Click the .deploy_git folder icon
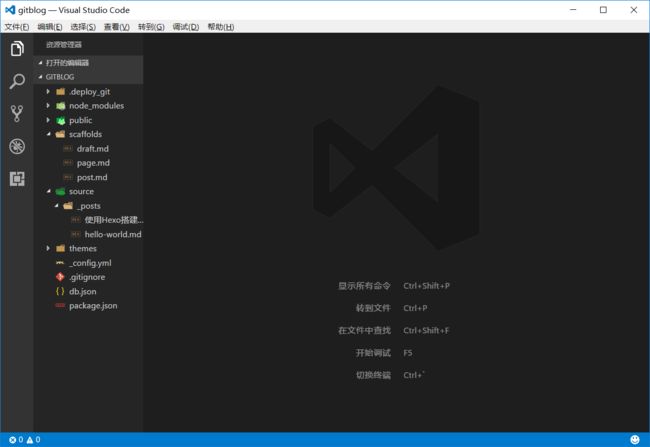This screenshot has height=447, width=650. point(61,92)
